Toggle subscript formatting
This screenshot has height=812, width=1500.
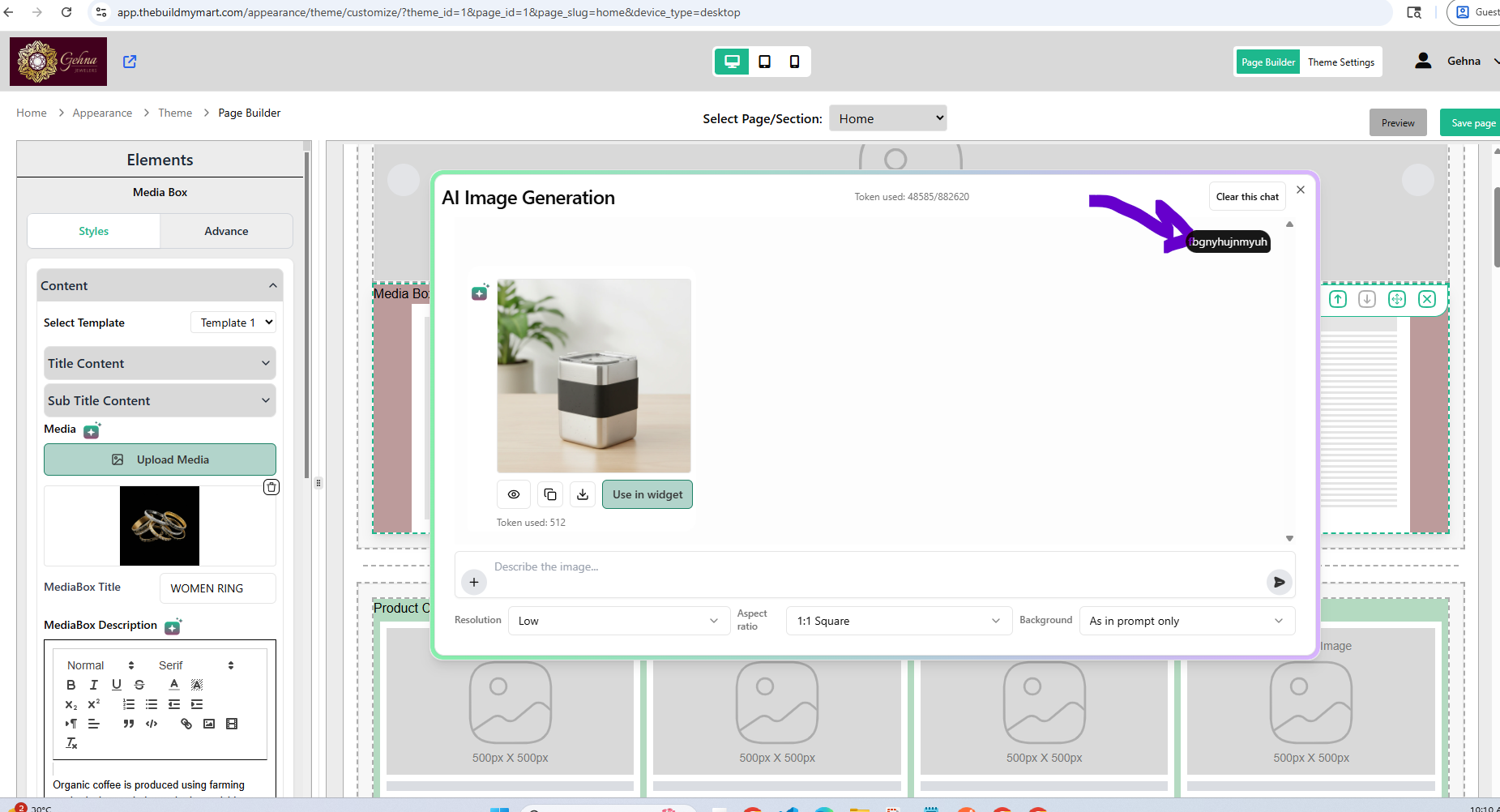click(71, 704)
